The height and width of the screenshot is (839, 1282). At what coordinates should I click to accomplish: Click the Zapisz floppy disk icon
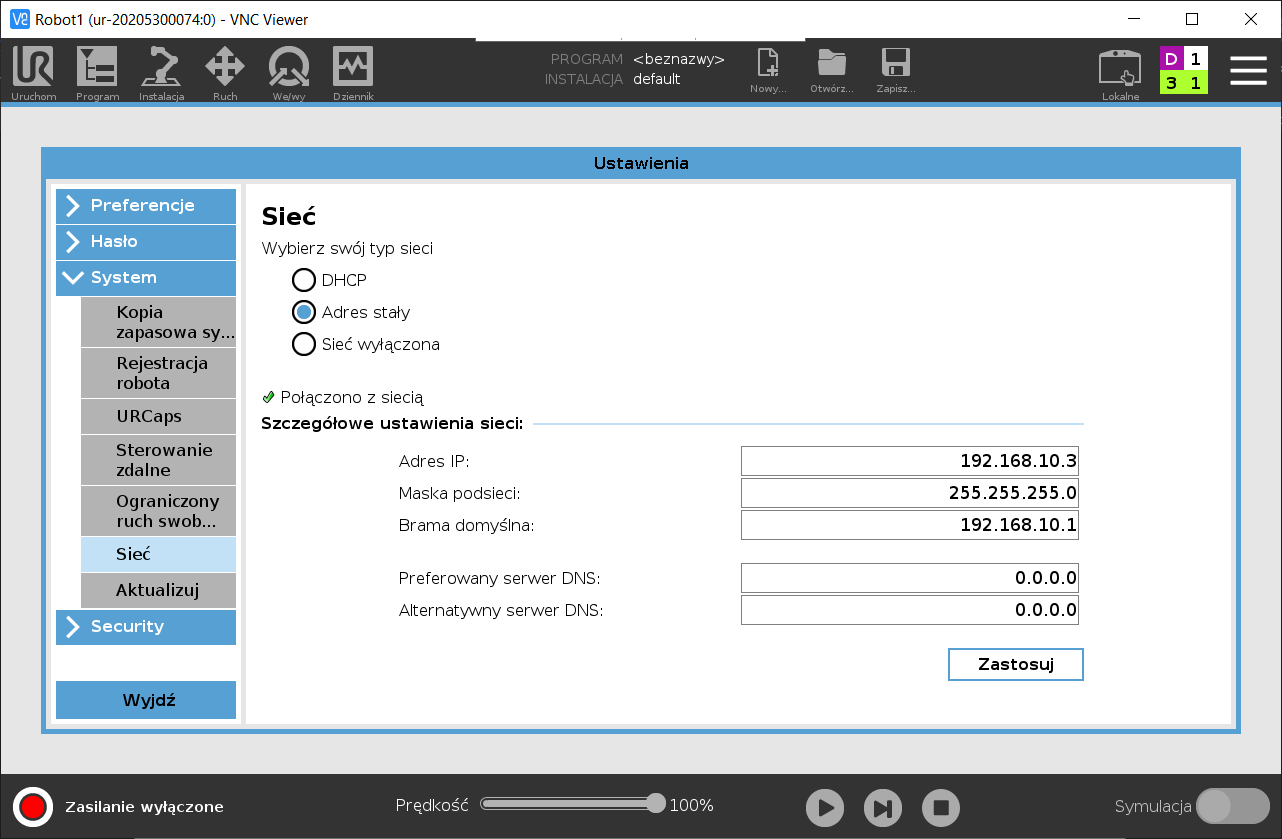click(x=896, y=70)
